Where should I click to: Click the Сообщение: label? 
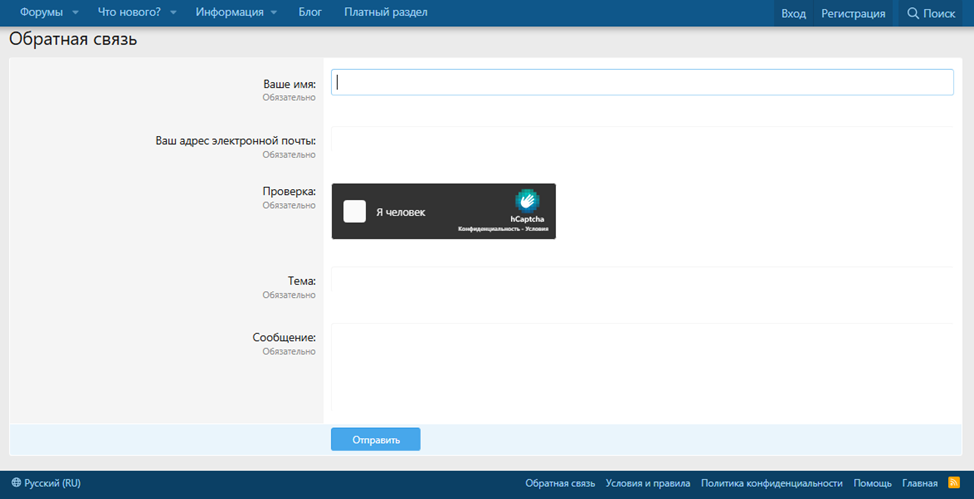click(284, 338)
